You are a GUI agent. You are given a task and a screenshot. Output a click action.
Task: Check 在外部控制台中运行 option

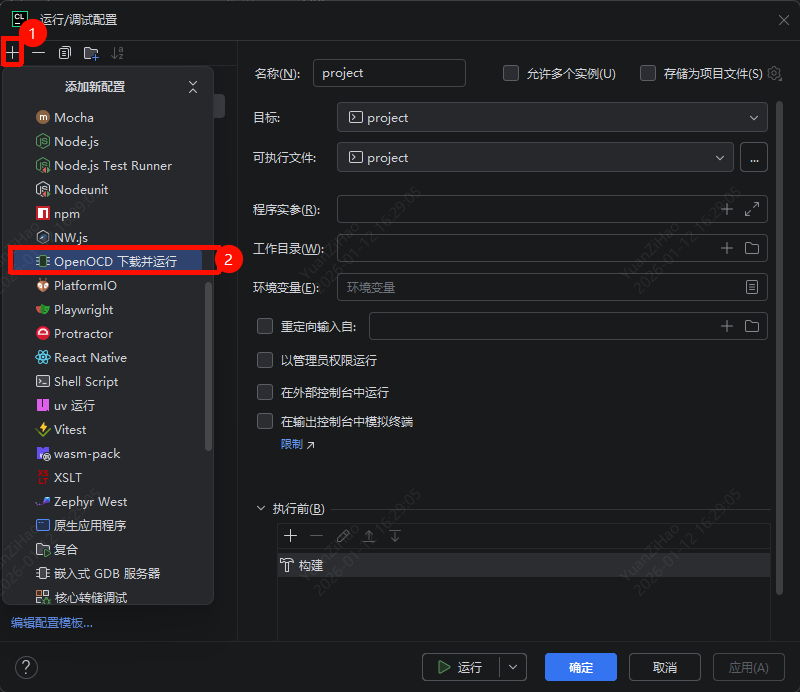(265, 392)
